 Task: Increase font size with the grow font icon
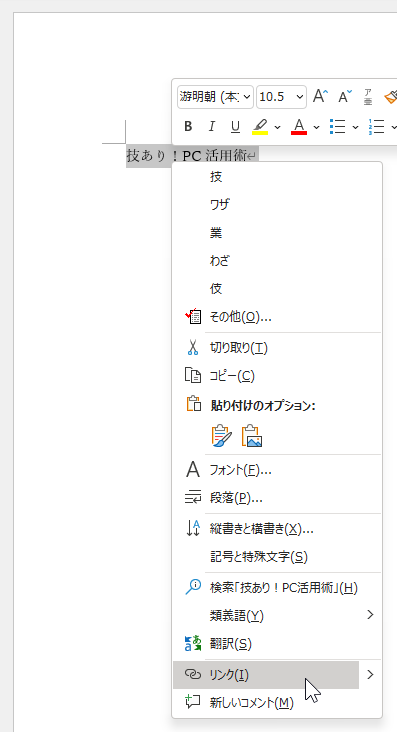pos(320,97)
